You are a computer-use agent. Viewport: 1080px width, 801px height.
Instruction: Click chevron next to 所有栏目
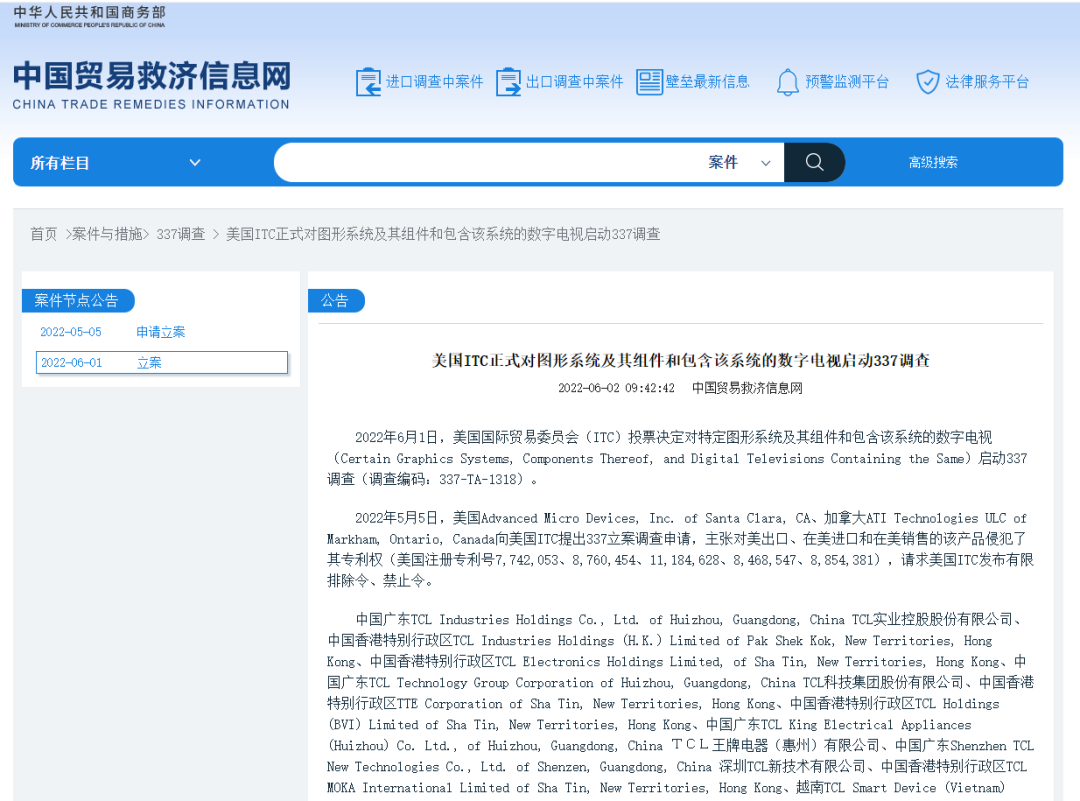click(195, 163)
